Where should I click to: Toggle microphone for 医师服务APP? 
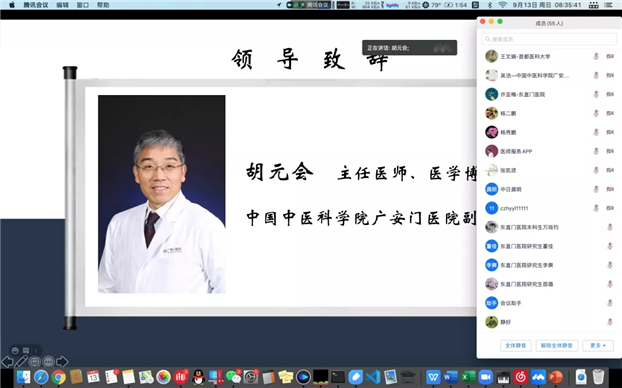pyautogui.click(x=596, y=151)
